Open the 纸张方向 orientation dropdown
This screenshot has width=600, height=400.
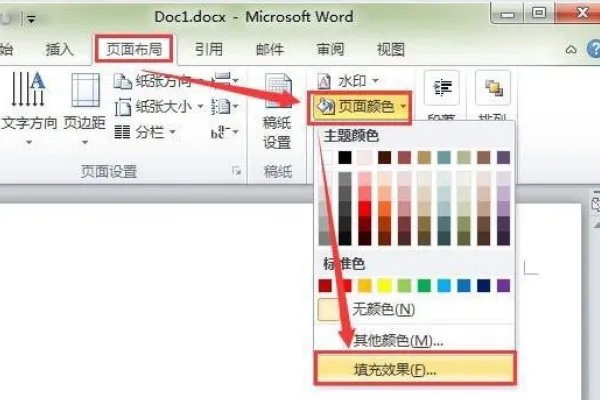157,81
